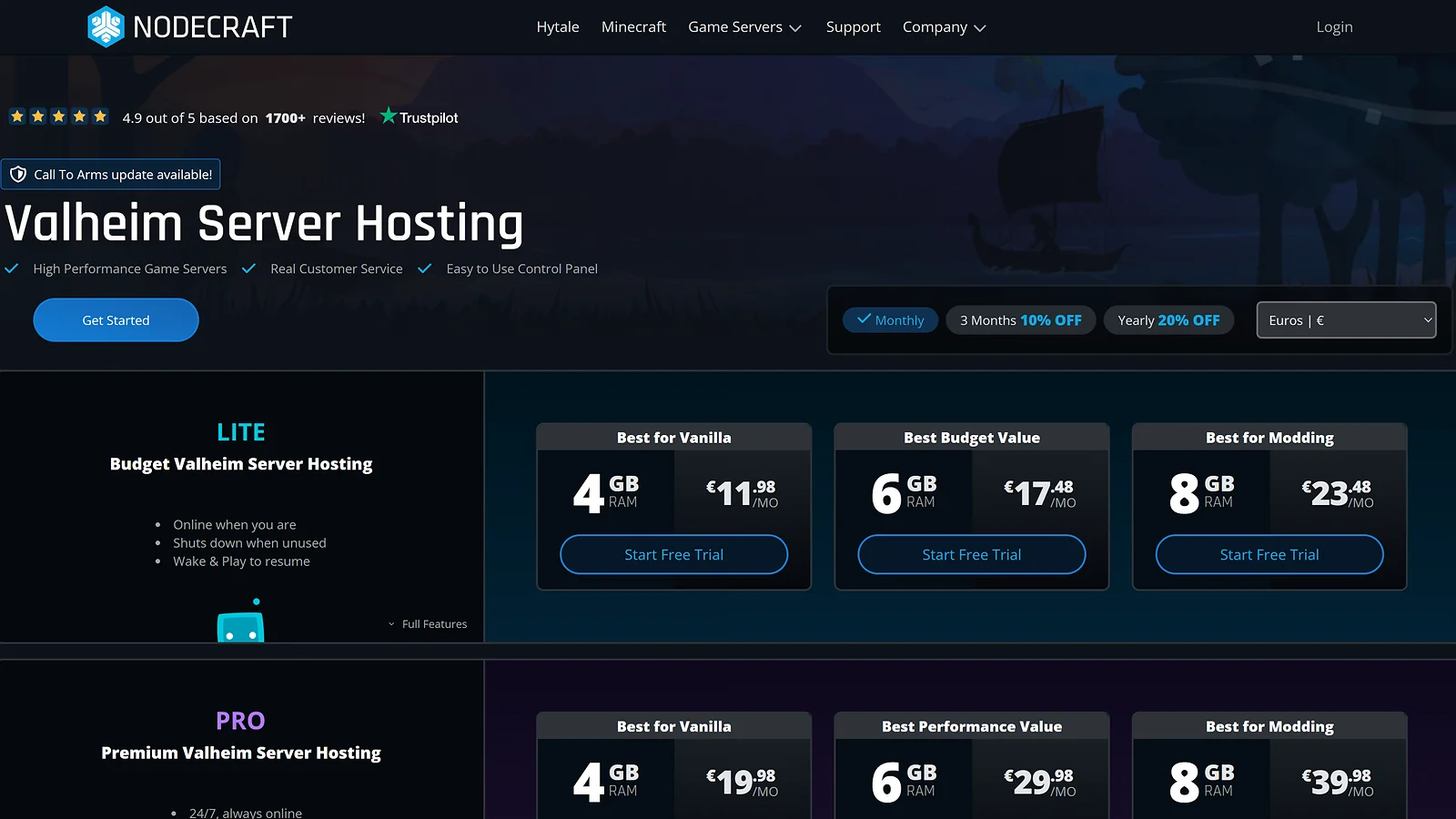The height and width of the screenshot is (819, 1456).
Task: Click the first gold rating star
Action: coord(17,116)
